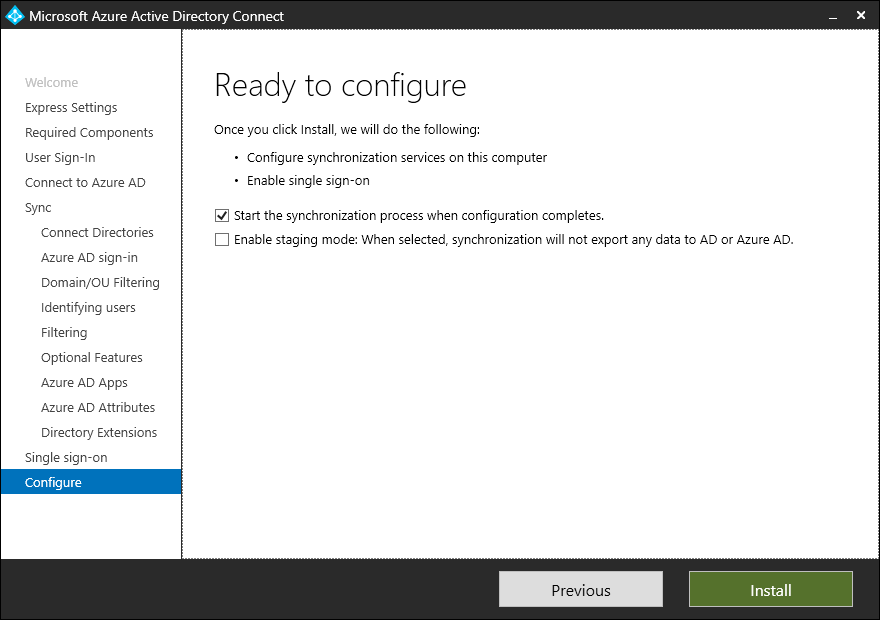Open Identifying users sub-step

(x=88, y=308)
